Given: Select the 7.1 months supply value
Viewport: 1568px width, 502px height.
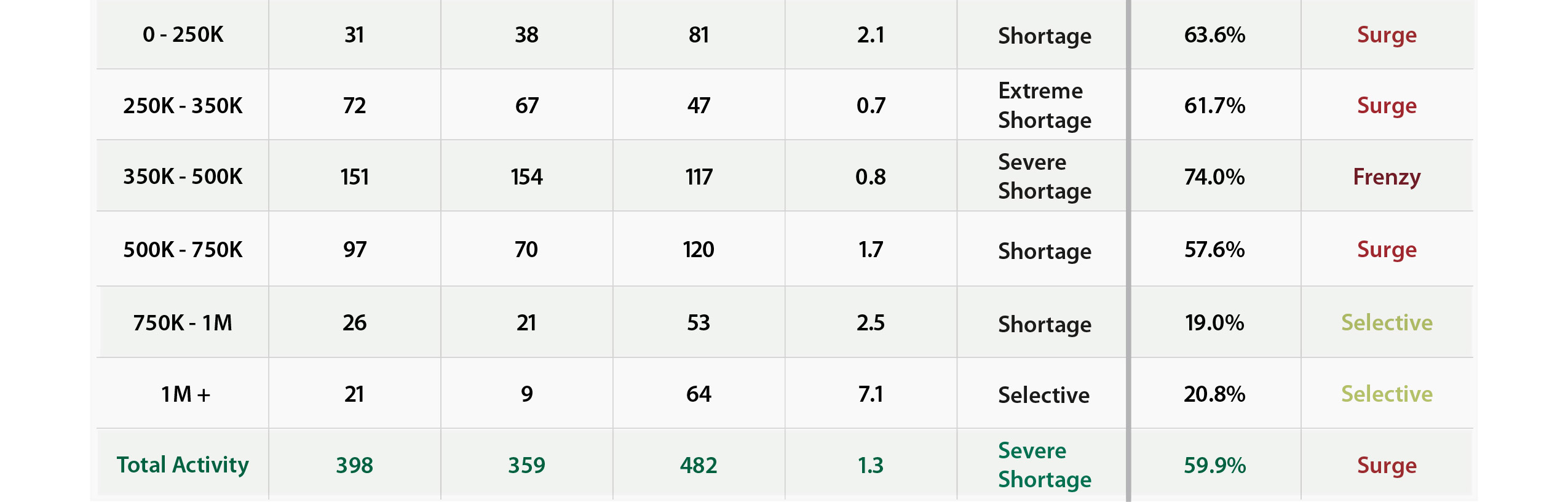Looking at the screenshot, I should (871, 394).
